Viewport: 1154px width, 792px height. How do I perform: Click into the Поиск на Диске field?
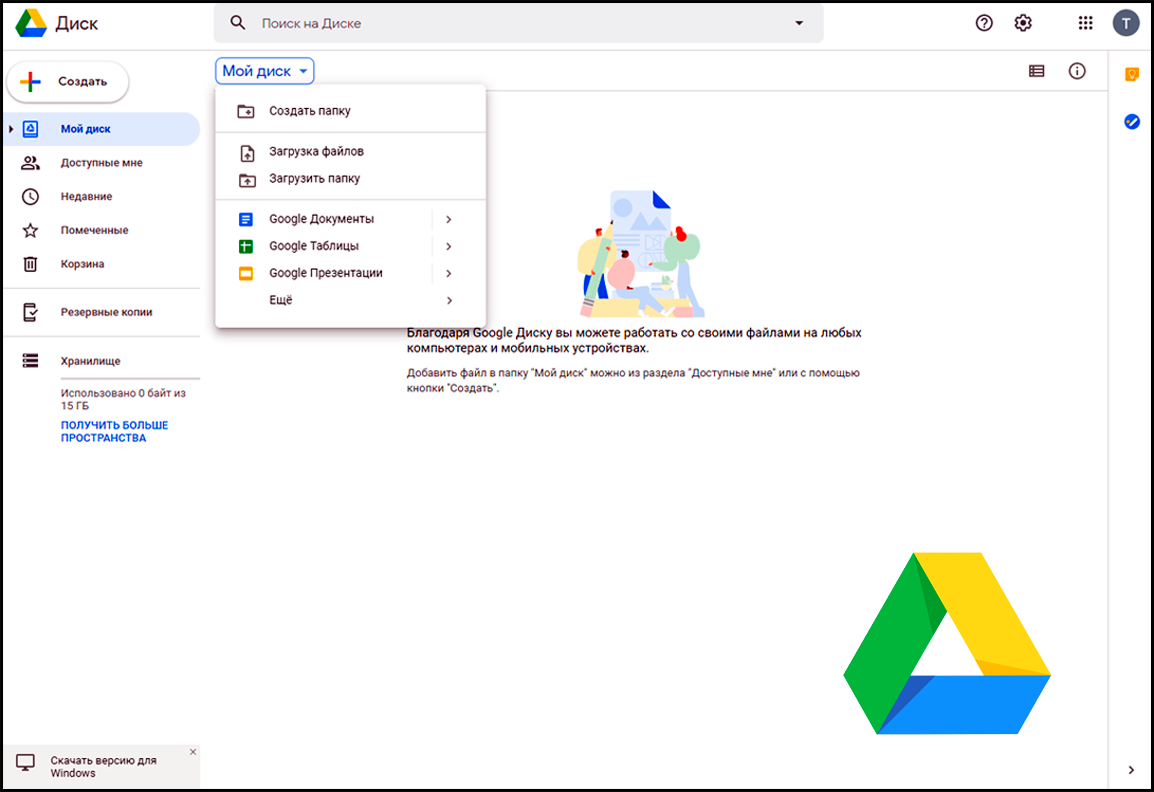click(520, 23)
